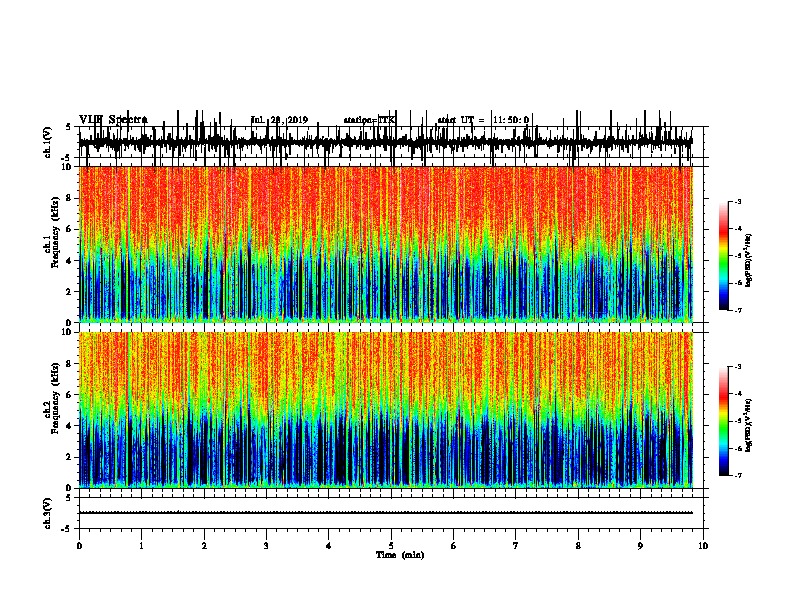The height and width of the screenshot is (612, 792).
Task: Click time axis tick label '5'
Action: coord(391,546)
